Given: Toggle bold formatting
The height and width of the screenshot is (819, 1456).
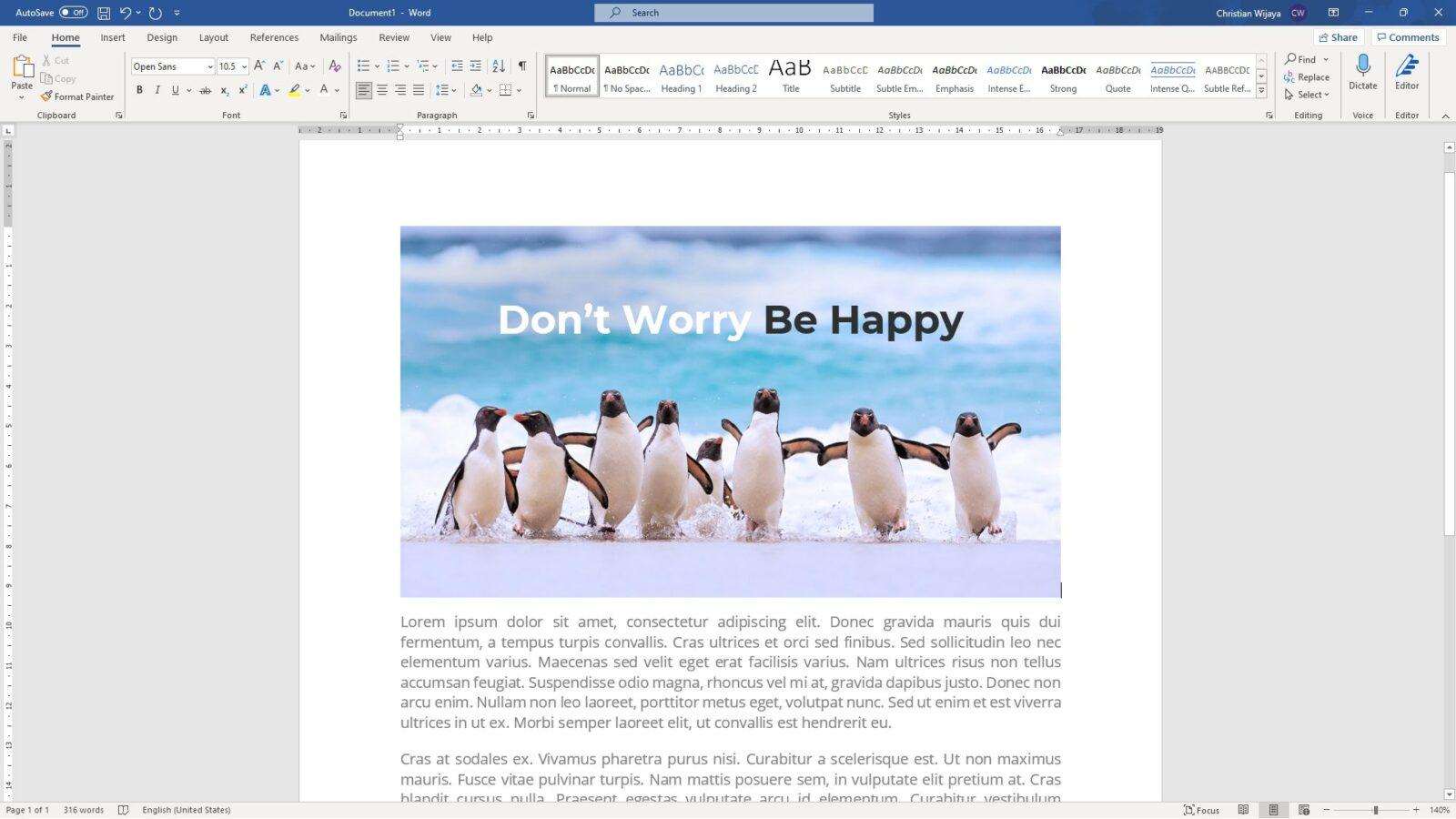Looking at the screenshot, I should click(138, 89).
